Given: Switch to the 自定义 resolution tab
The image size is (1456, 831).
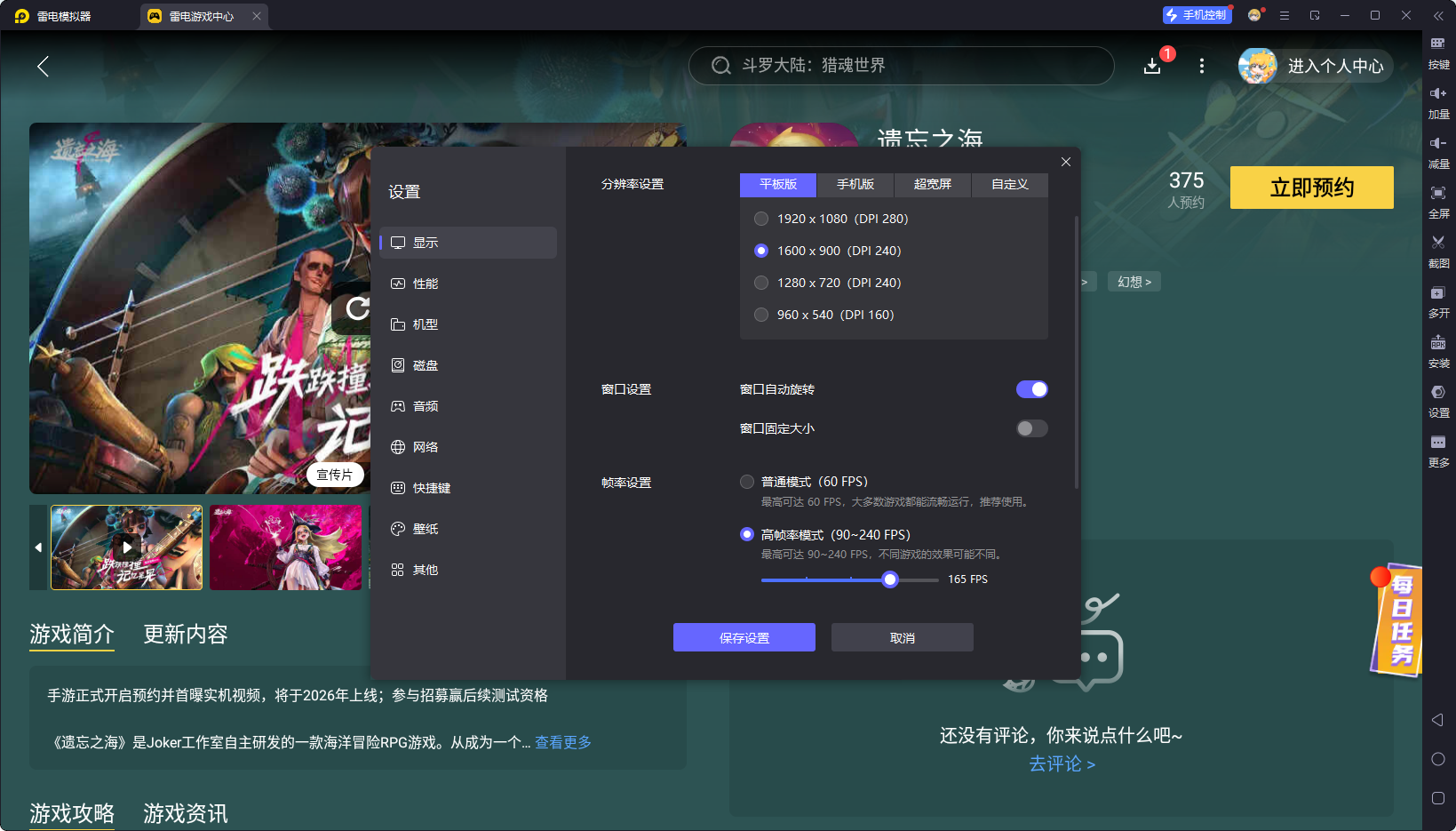Looking at the screenshot, I should (x=1010, y=184).
